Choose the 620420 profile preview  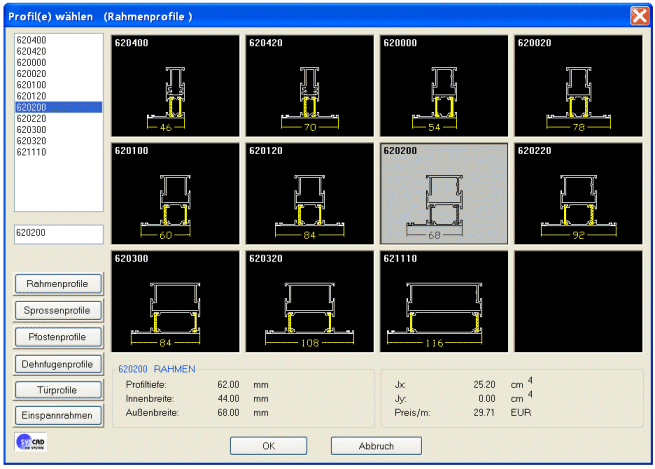click(309, 85)
